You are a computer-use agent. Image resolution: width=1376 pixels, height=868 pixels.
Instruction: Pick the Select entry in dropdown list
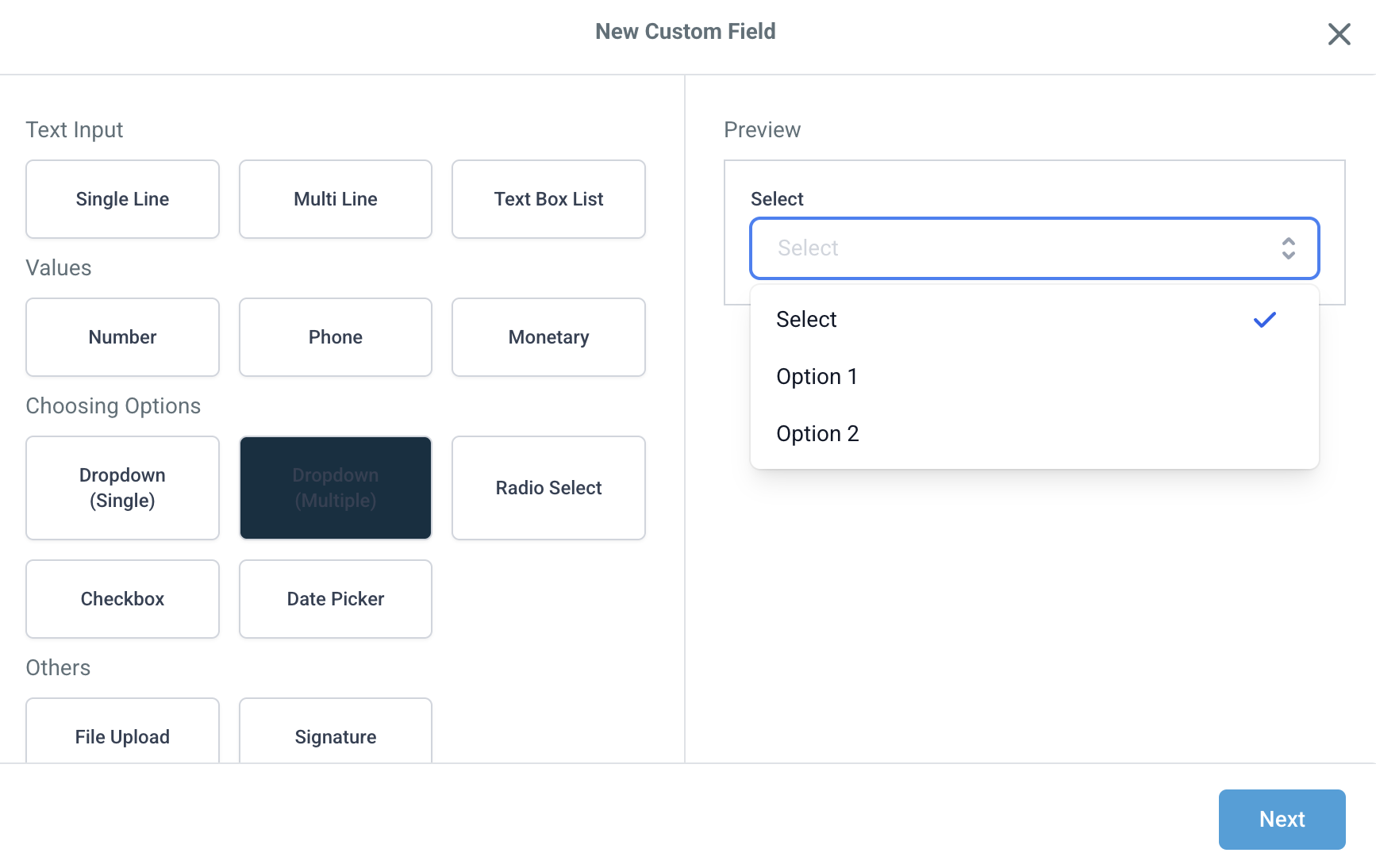coord(806,320)
